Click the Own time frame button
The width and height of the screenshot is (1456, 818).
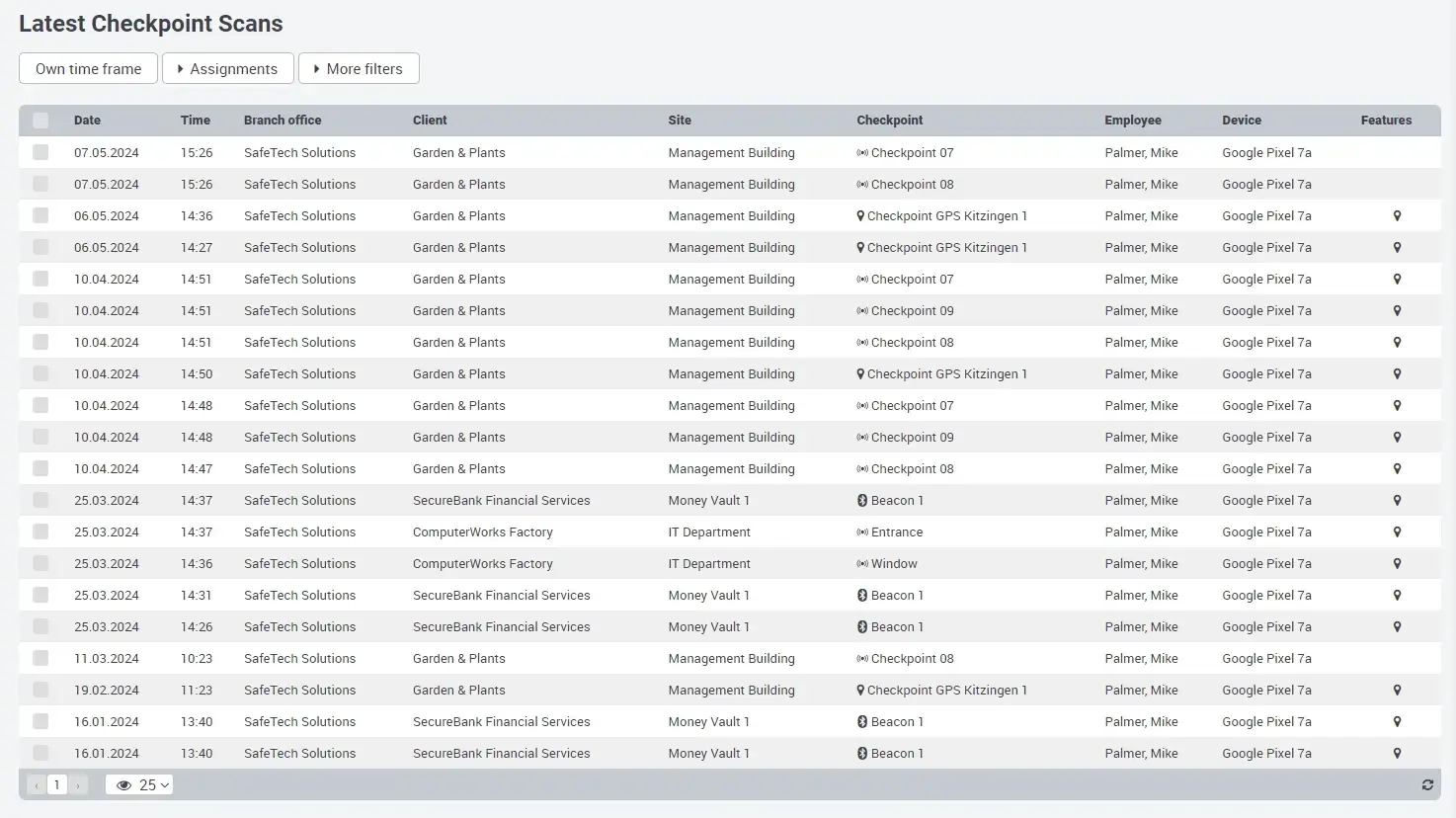pos(88,69)
